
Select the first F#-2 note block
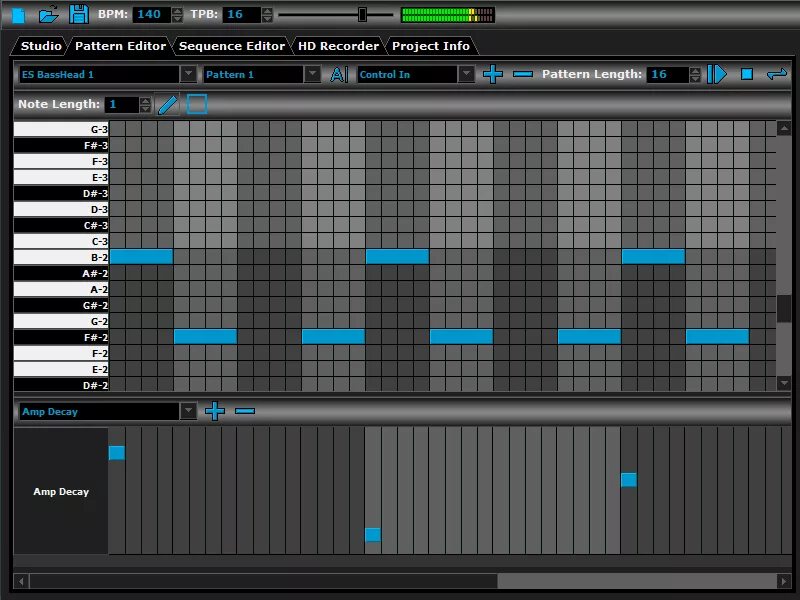click(205, 336)
